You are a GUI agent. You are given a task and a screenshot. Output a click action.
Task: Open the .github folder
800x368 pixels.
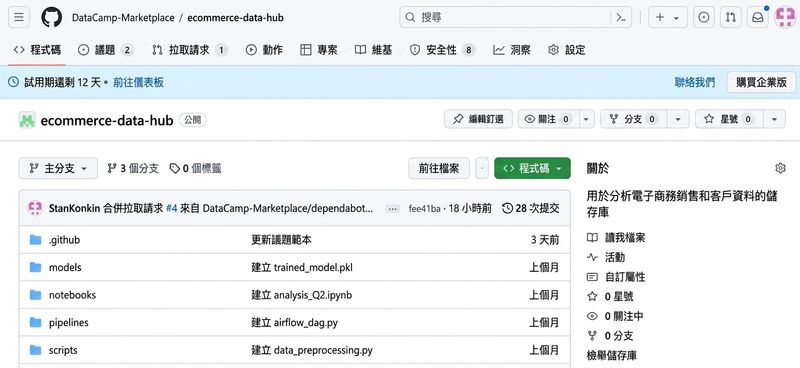pyautogui.click(x=64, y=240)
